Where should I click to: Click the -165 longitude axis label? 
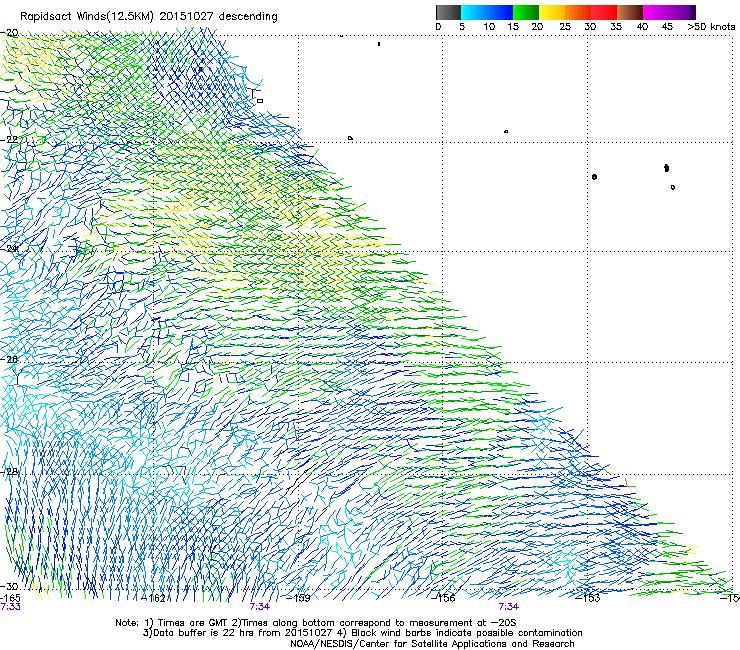[10, 598]
